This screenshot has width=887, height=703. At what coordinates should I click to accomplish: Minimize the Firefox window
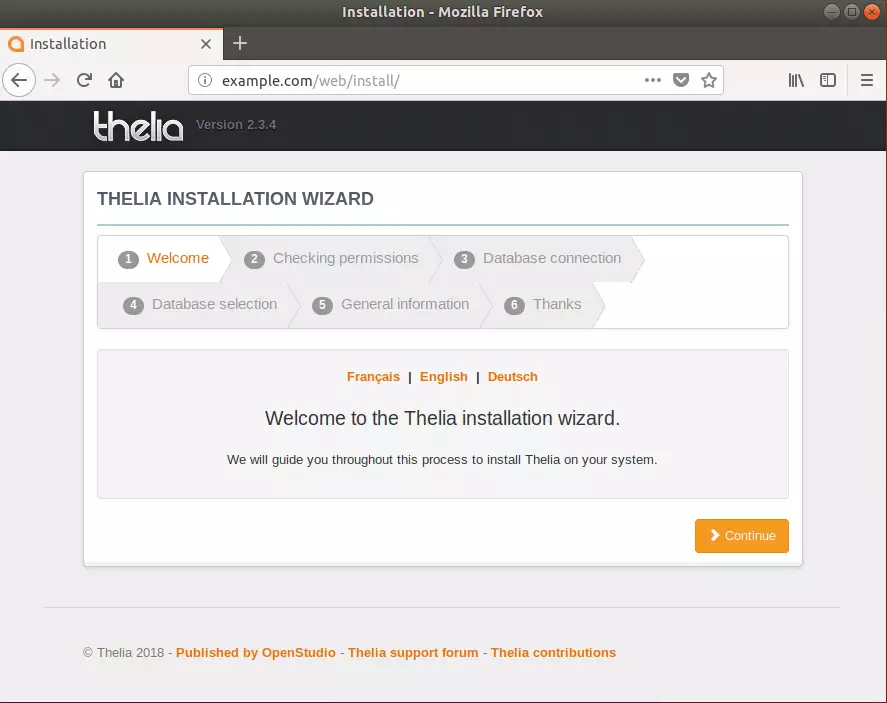[832, 11]
